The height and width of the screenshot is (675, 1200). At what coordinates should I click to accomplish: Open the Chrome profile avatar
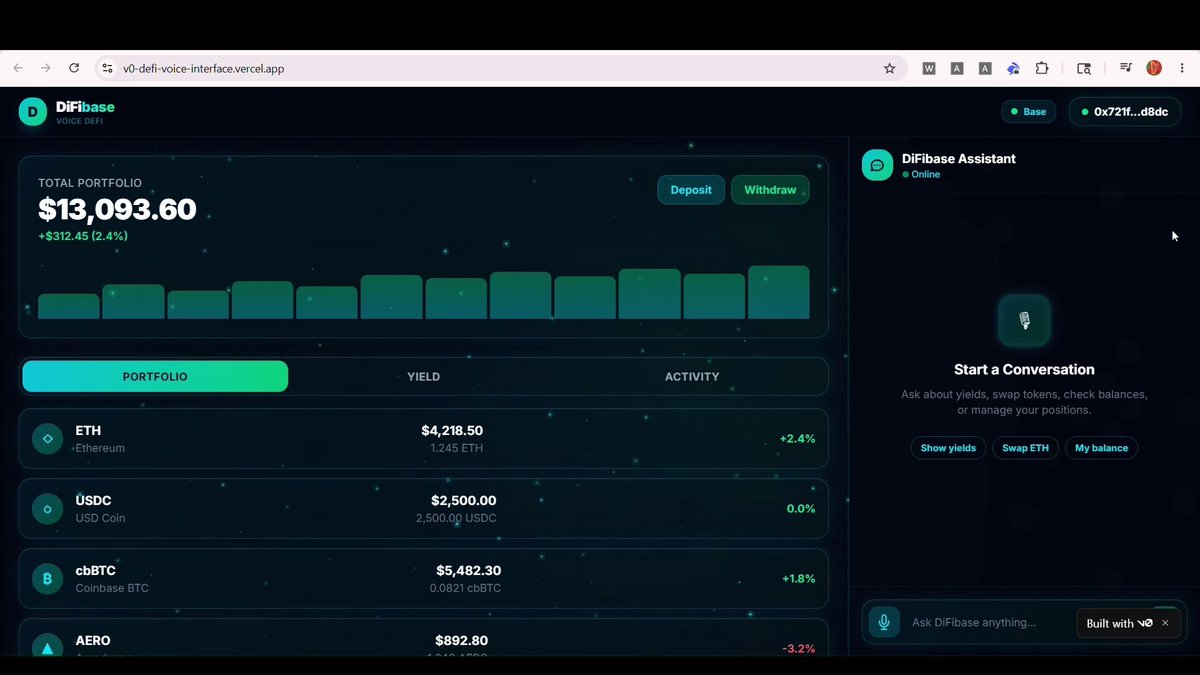point(1154,68)
